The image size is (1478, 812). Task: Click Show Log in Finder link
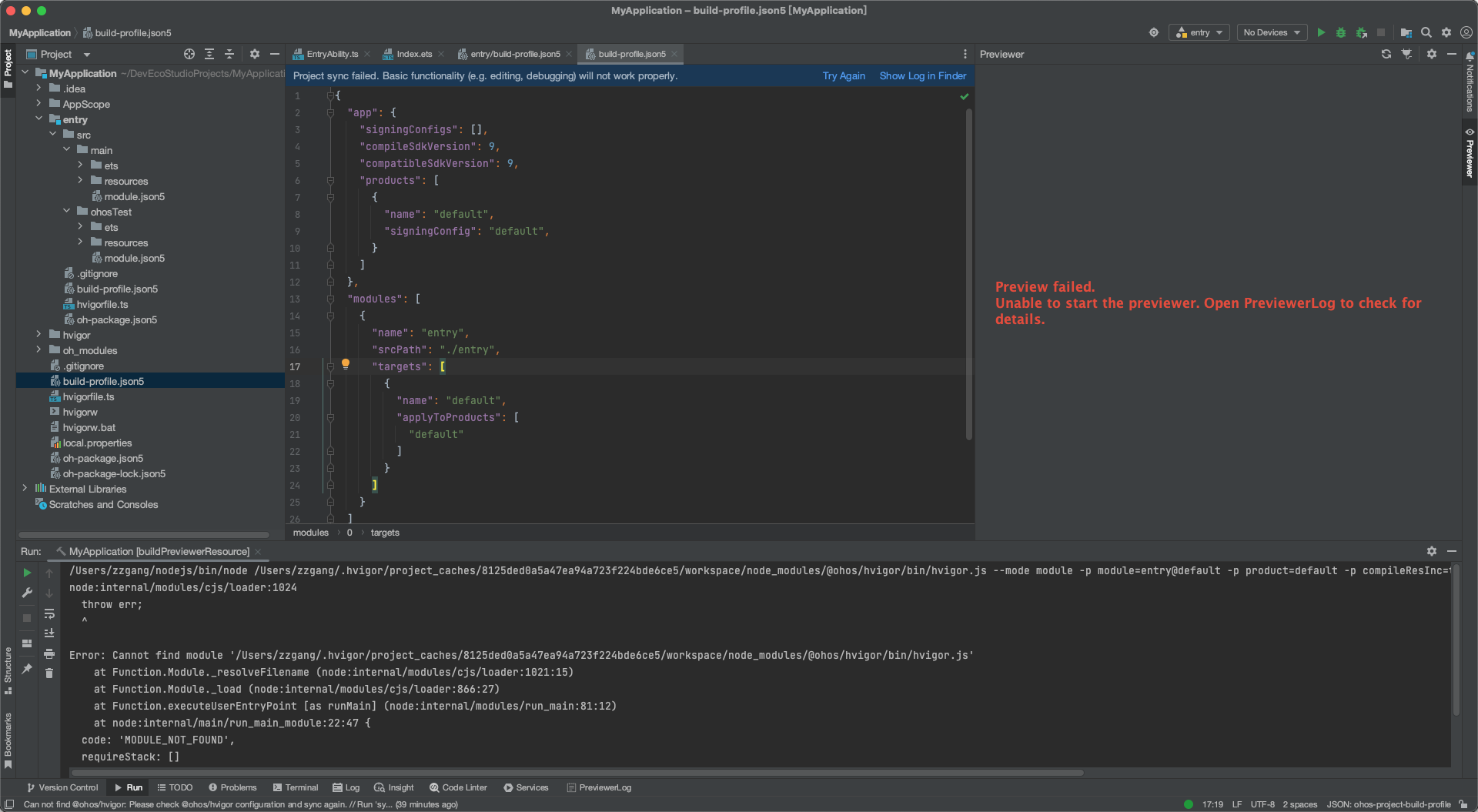(923, 75)
